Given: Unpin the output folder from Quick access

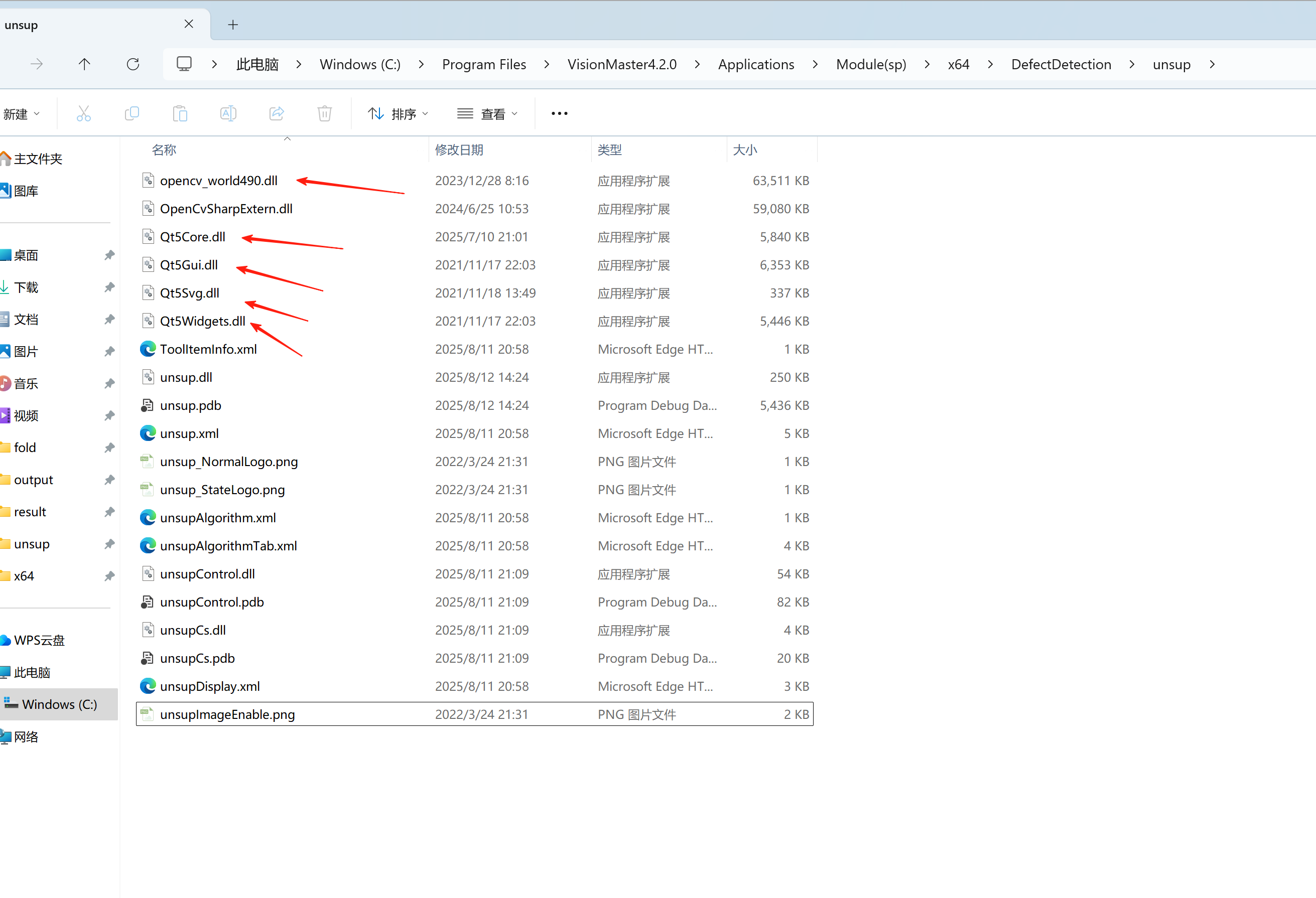Looking at the screenshot, I should 109,480.
